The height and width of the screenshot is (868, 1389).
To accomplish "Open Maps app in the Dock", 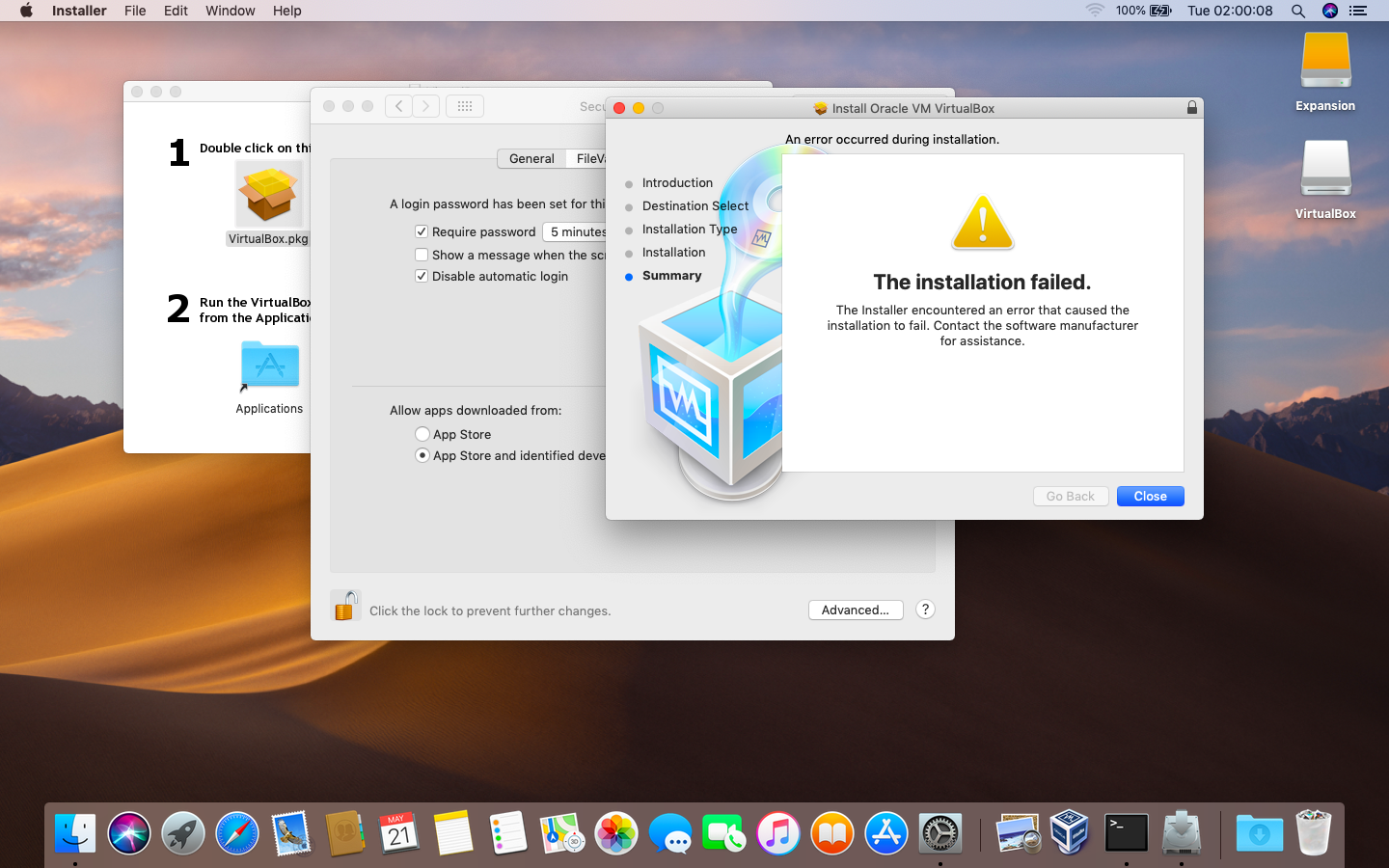I will coord(561,833).
